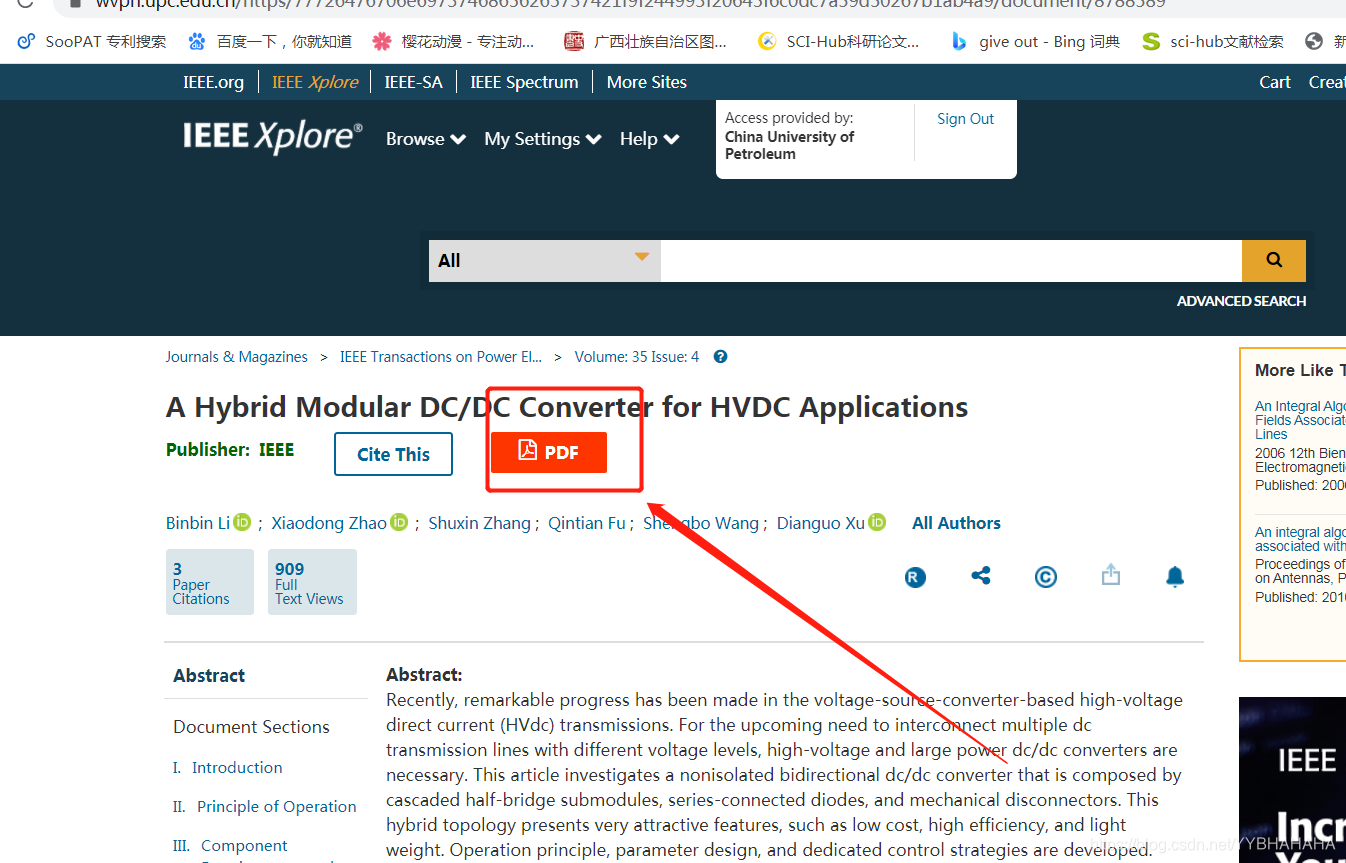Open author Qintian Fu
The image size is (1346, 863).
coord(587,523)
